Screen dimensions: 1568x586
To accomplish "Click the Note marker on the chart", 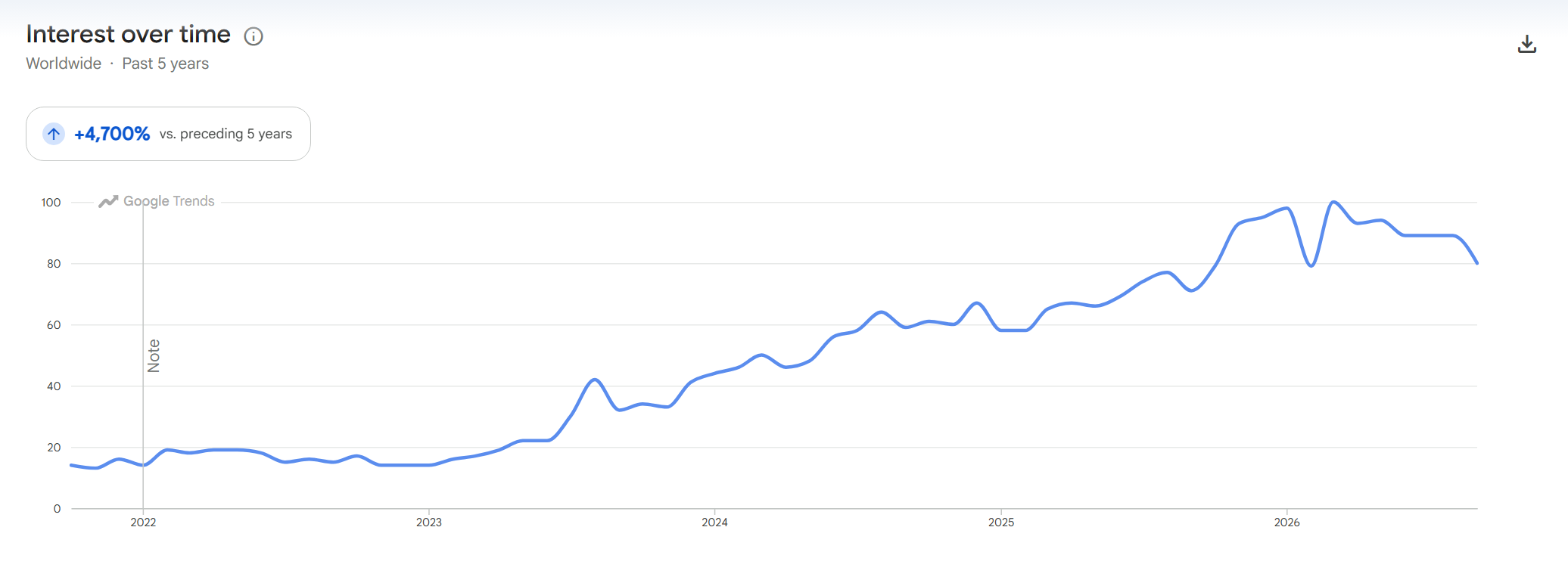I will coord(154,355).
